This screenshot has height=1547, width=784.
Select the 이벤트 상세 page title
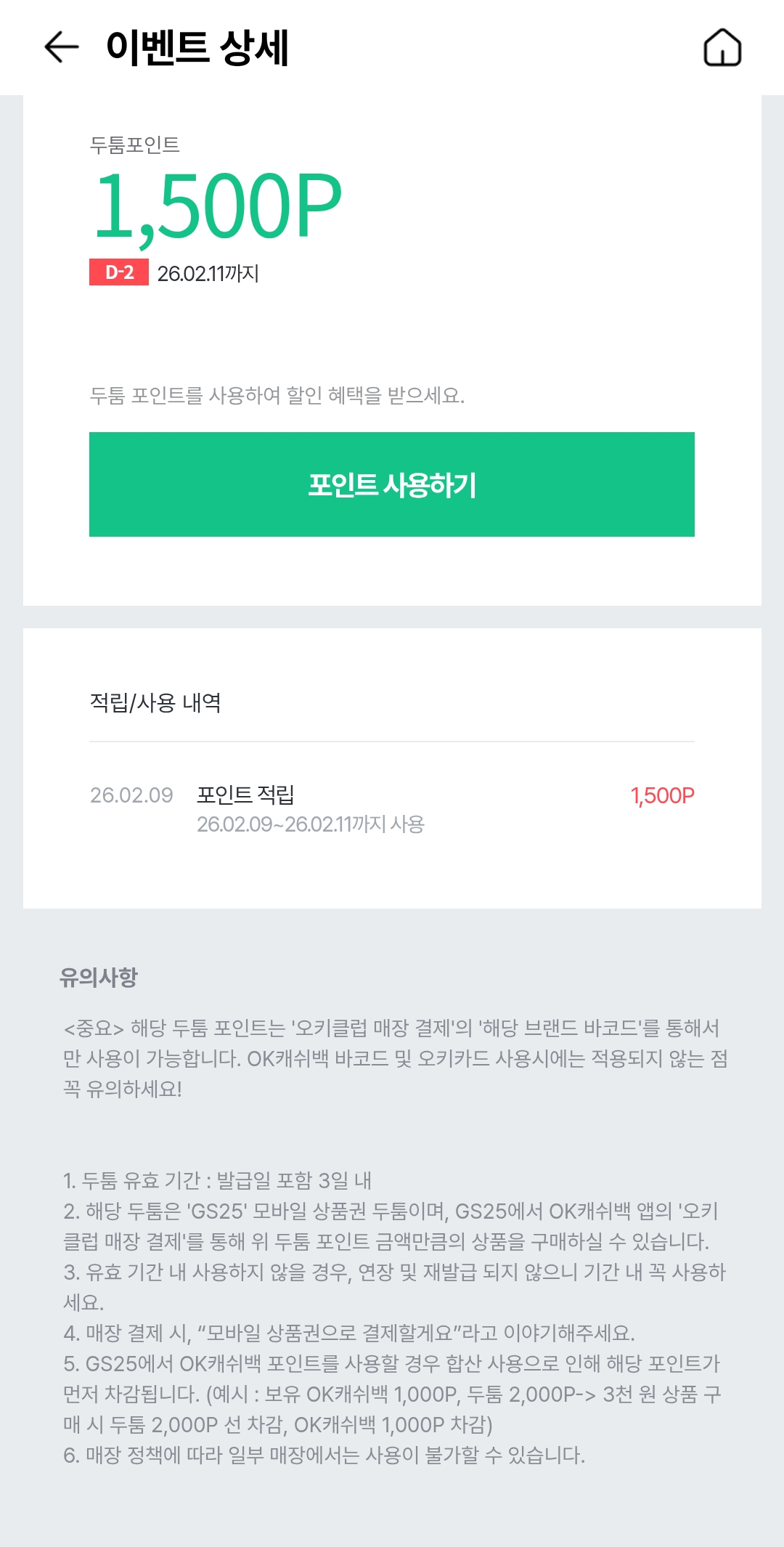[197, 48]
